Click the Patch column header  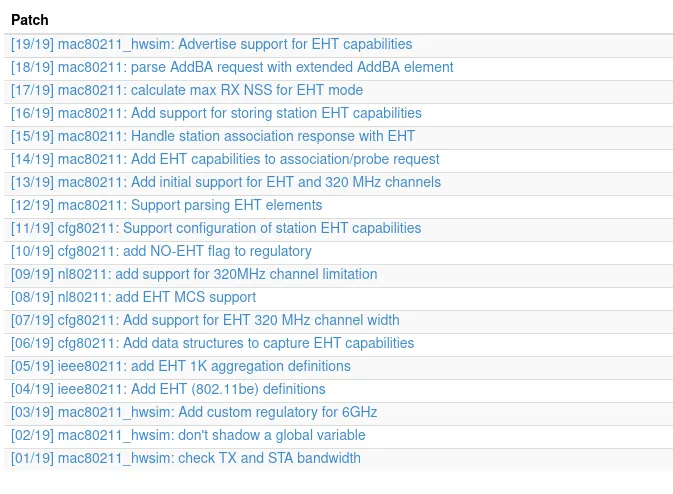30,20
